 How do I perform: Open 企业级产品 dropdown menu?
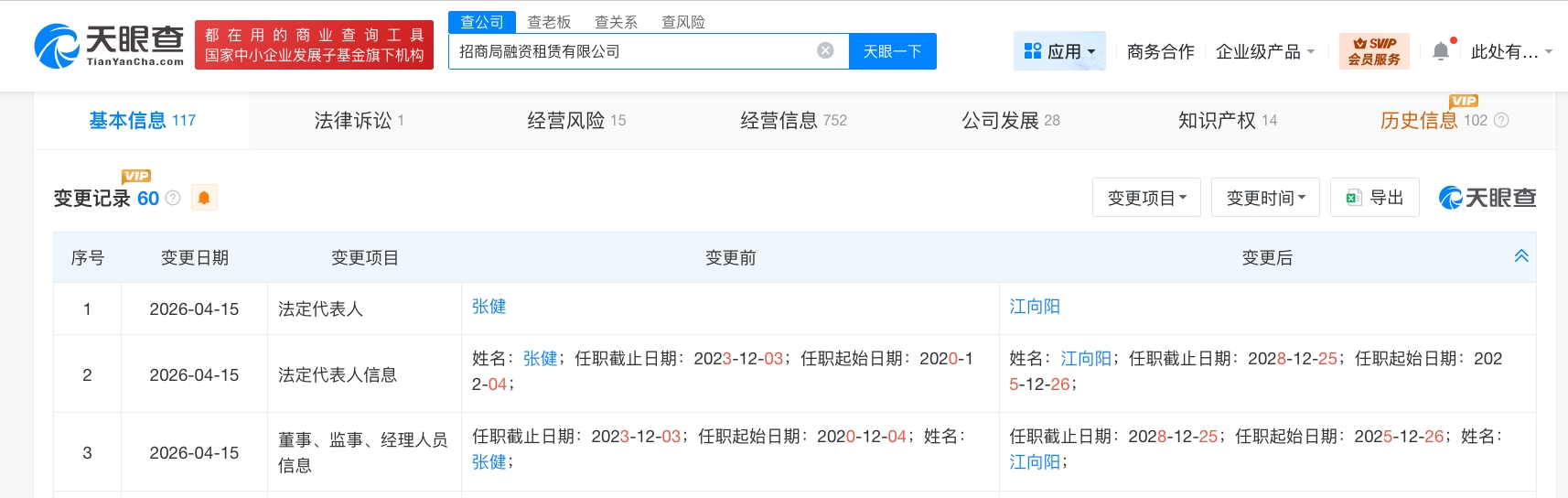pos(1265,51)
